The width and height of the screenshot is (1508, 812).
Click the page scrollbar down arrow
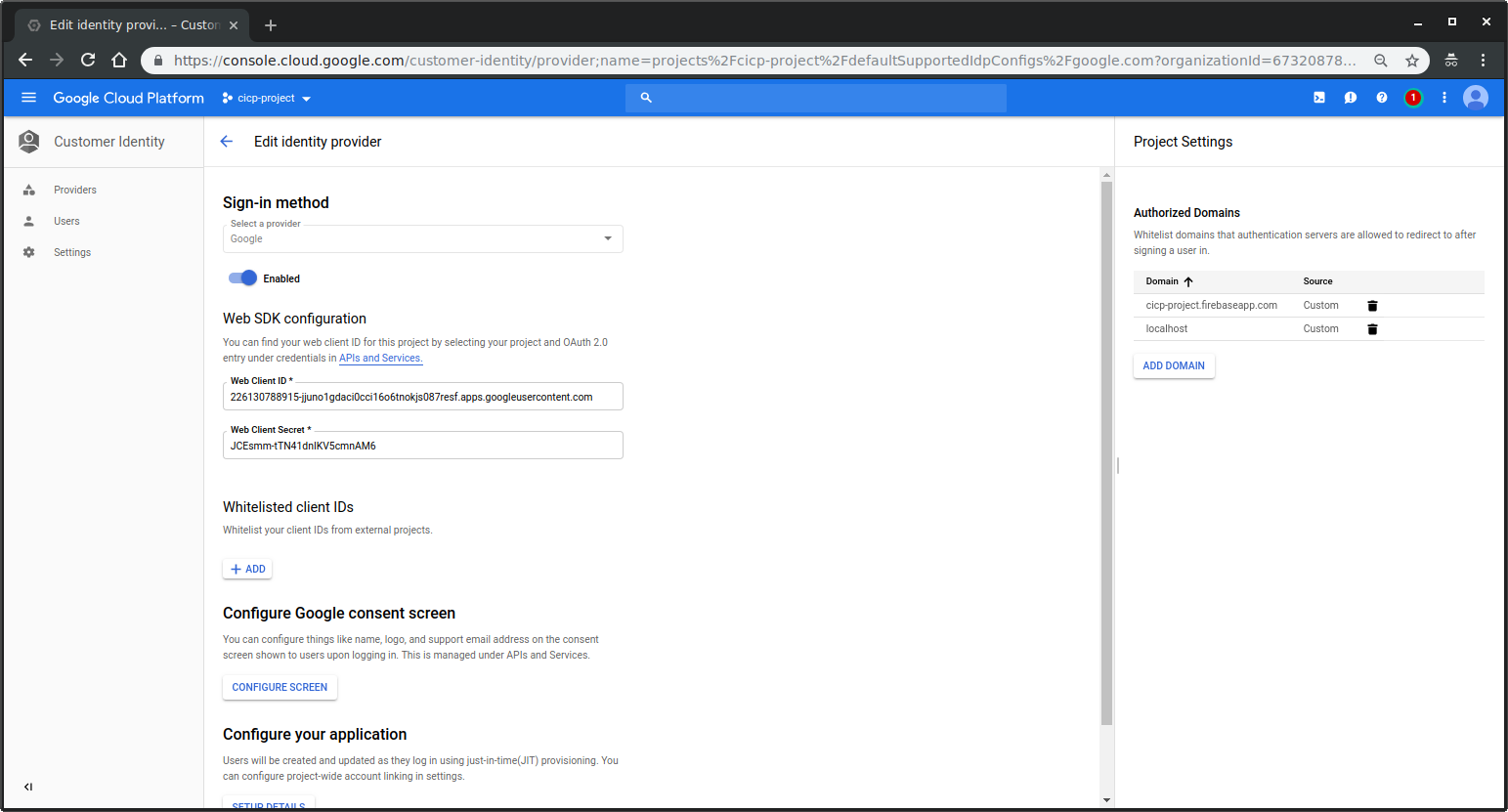coord(1106,800)
